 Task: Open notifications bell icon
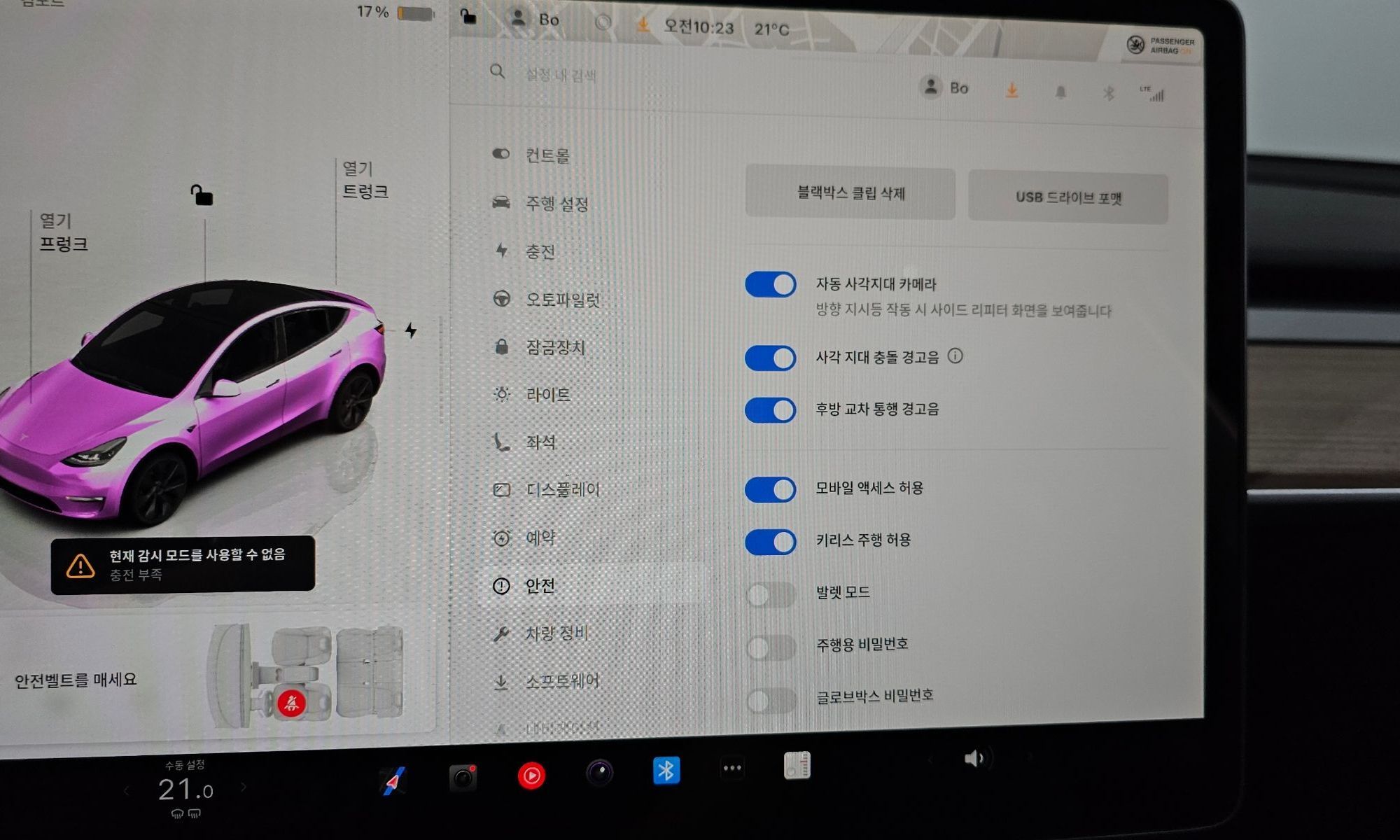click(x=1060, y=92)
